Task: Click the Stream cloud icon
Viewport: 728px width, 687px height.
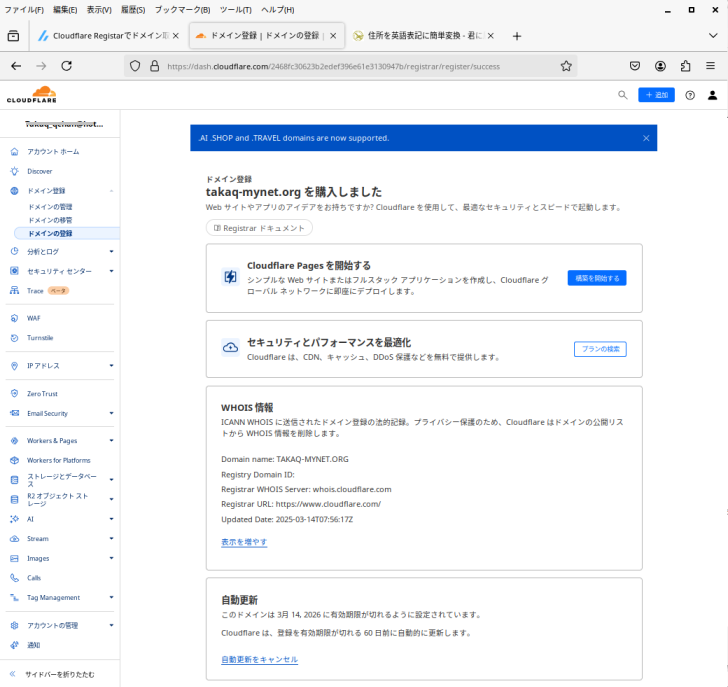Action: [x=14, y=538]
